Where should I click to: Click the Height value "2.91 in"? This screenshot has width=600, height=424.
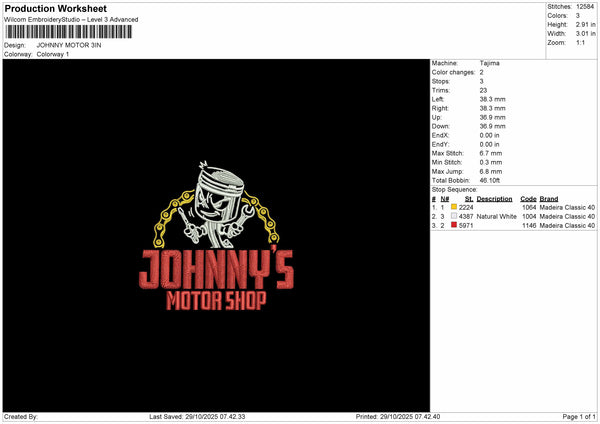coord(586,24)
